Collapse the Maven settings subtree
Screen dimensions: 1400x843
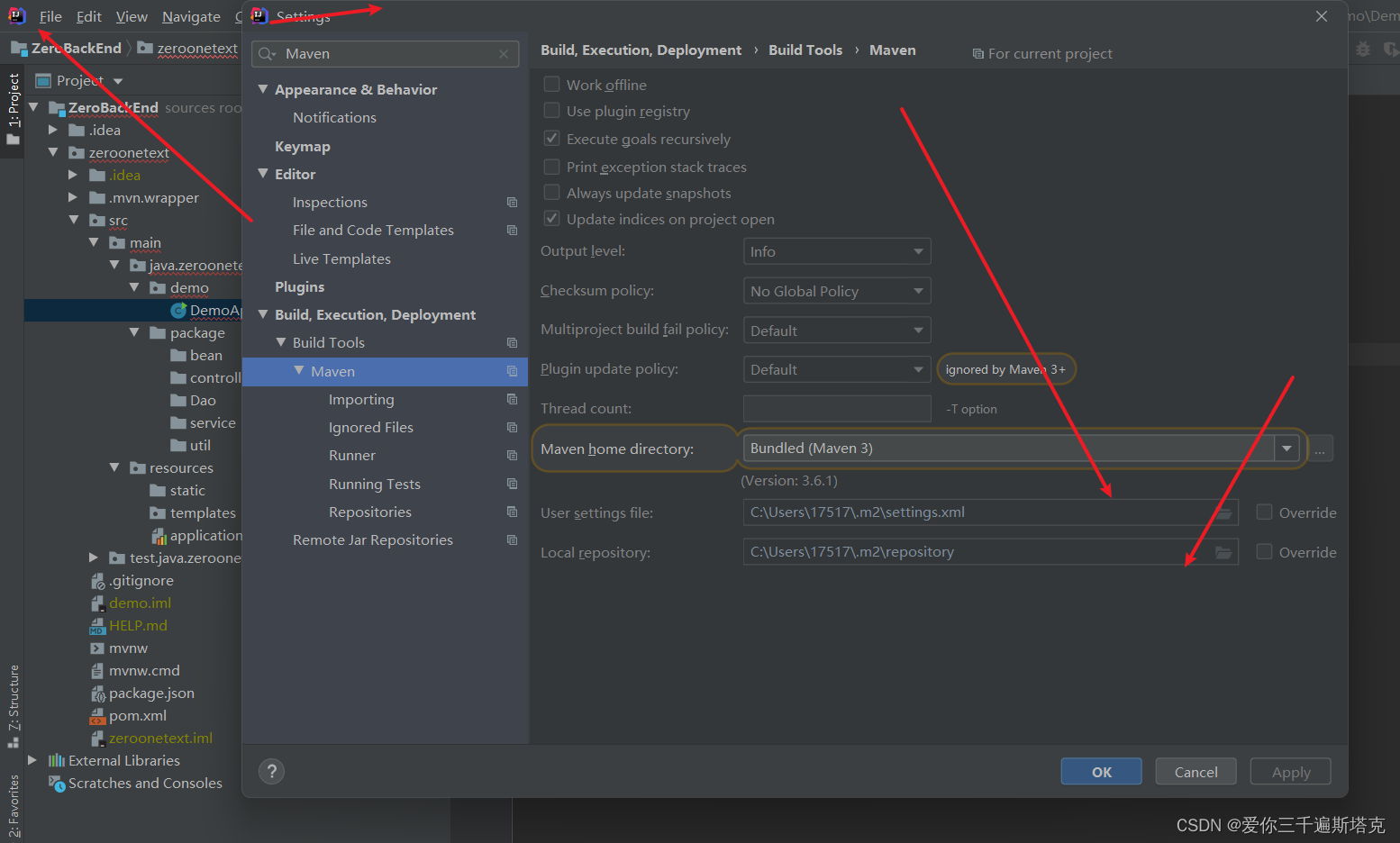click(299, 371)
